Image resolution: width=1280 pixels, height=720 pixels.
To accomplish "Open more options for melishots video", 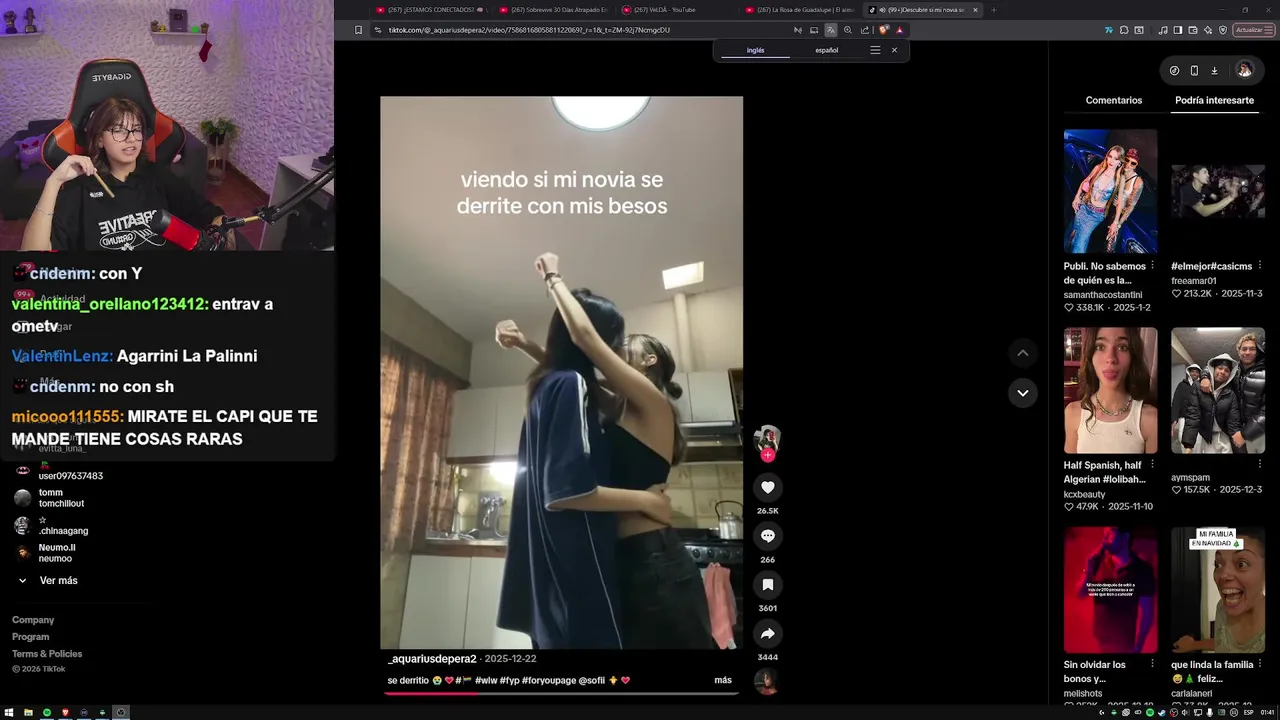I will tap(1152, 664).
